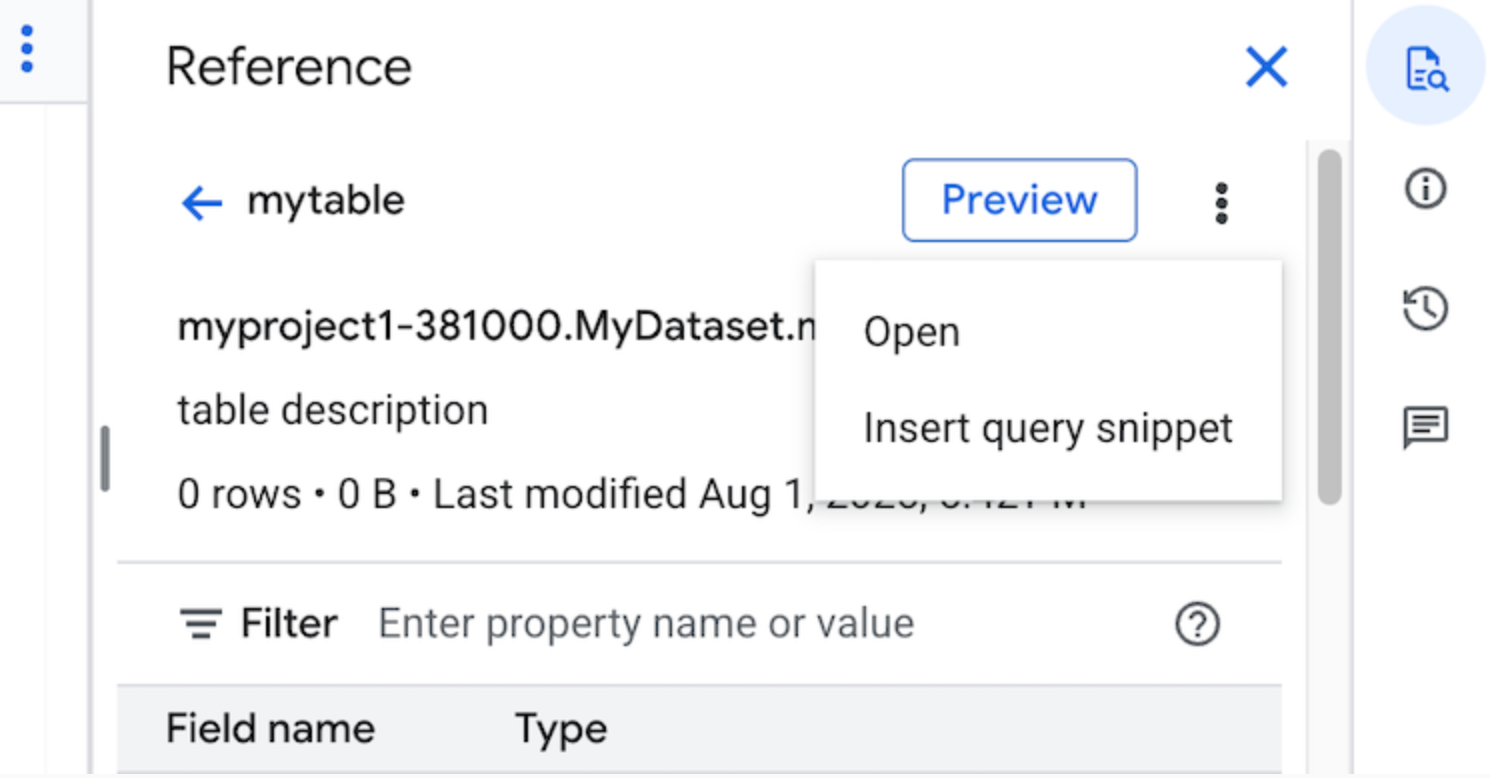Viewport: 1490px width, 778px height.
Task: Open the help icon beside the filter field
Action: click(1197, 623)
